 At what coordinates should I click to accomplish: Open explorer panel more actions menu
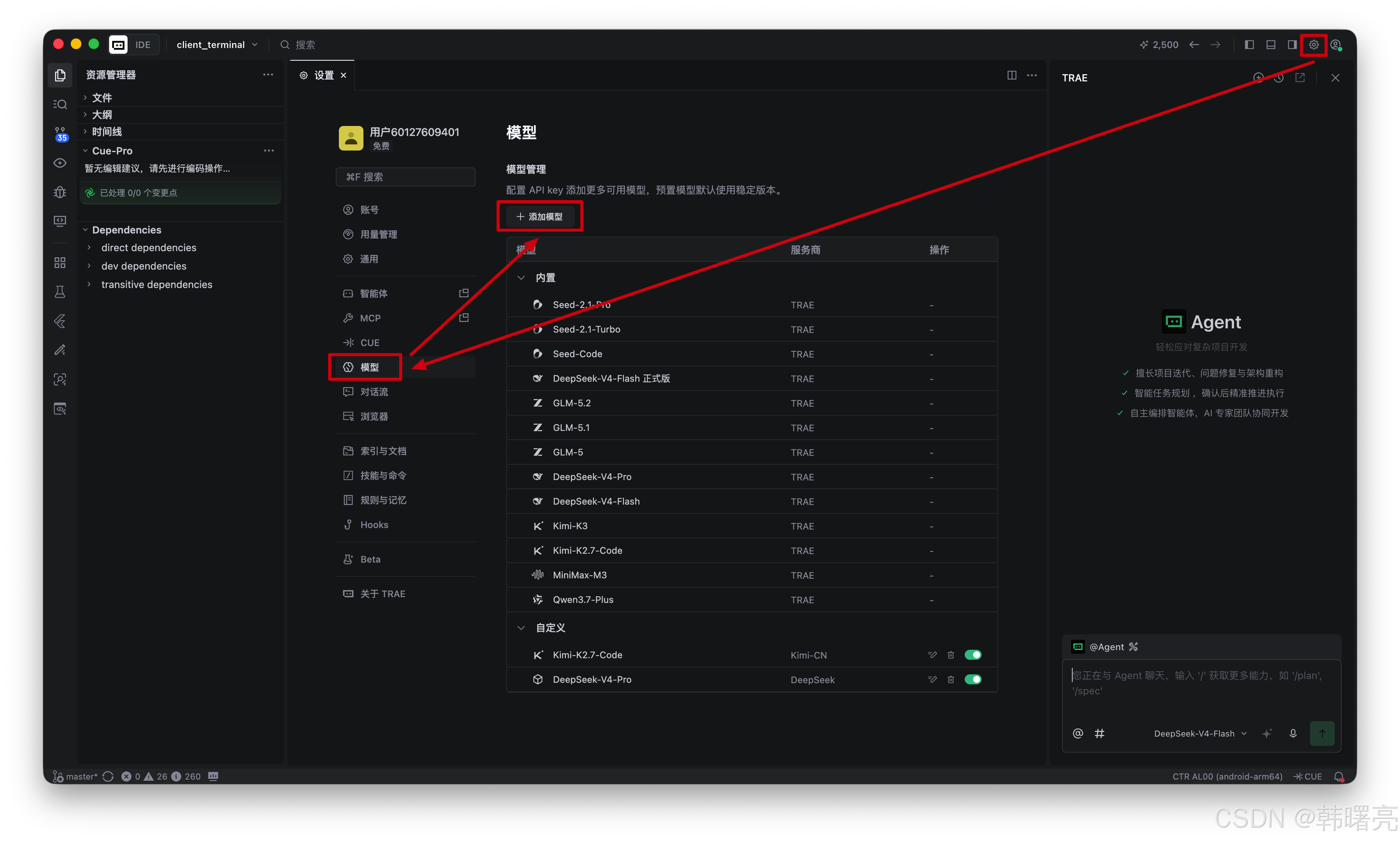pyautogui.click(x=268, y=74)
